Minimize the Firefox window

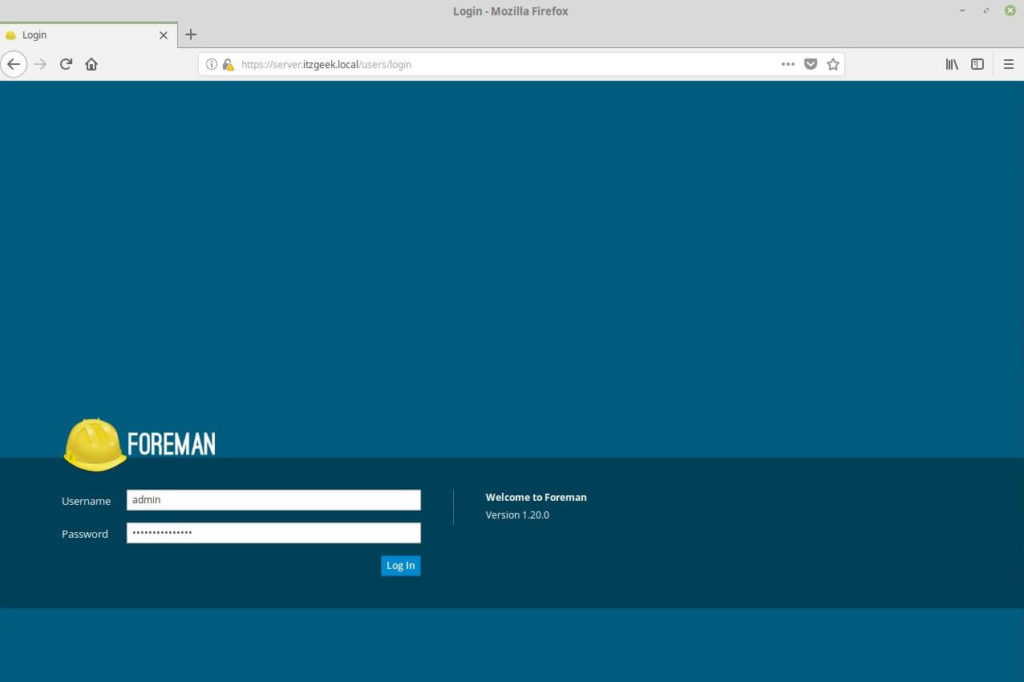click(962, 10)
